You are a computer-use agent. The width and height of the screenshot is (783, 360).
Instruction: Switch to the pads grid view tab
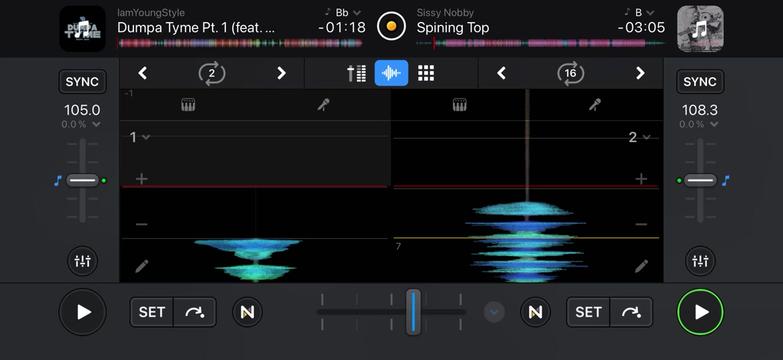point(425,73)
